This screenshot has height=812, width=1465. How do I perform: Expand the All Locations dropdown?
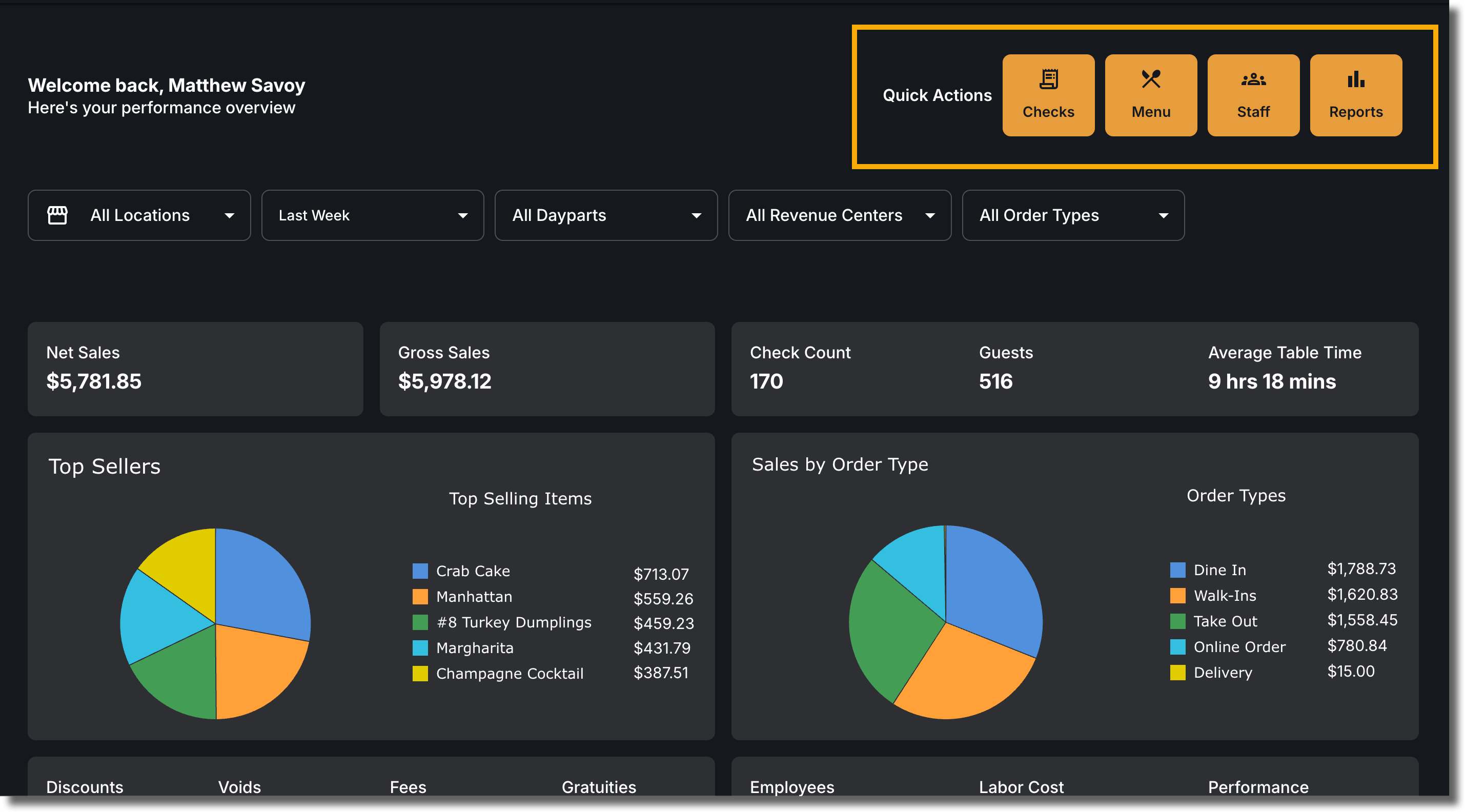[139, 215]
